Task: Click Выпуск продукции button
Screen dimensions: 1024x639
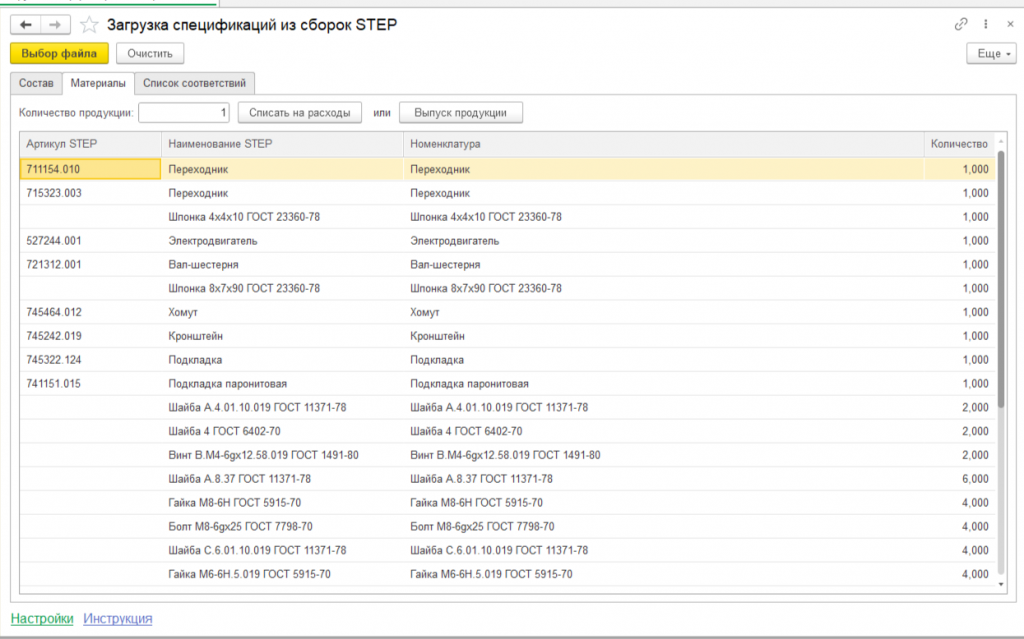Action: pos(460,112)
